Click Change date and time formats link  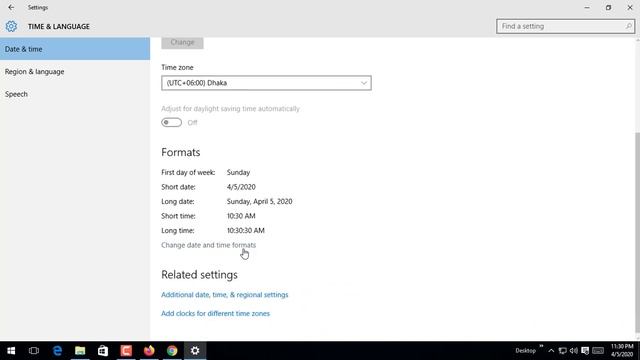pos(209,245)
